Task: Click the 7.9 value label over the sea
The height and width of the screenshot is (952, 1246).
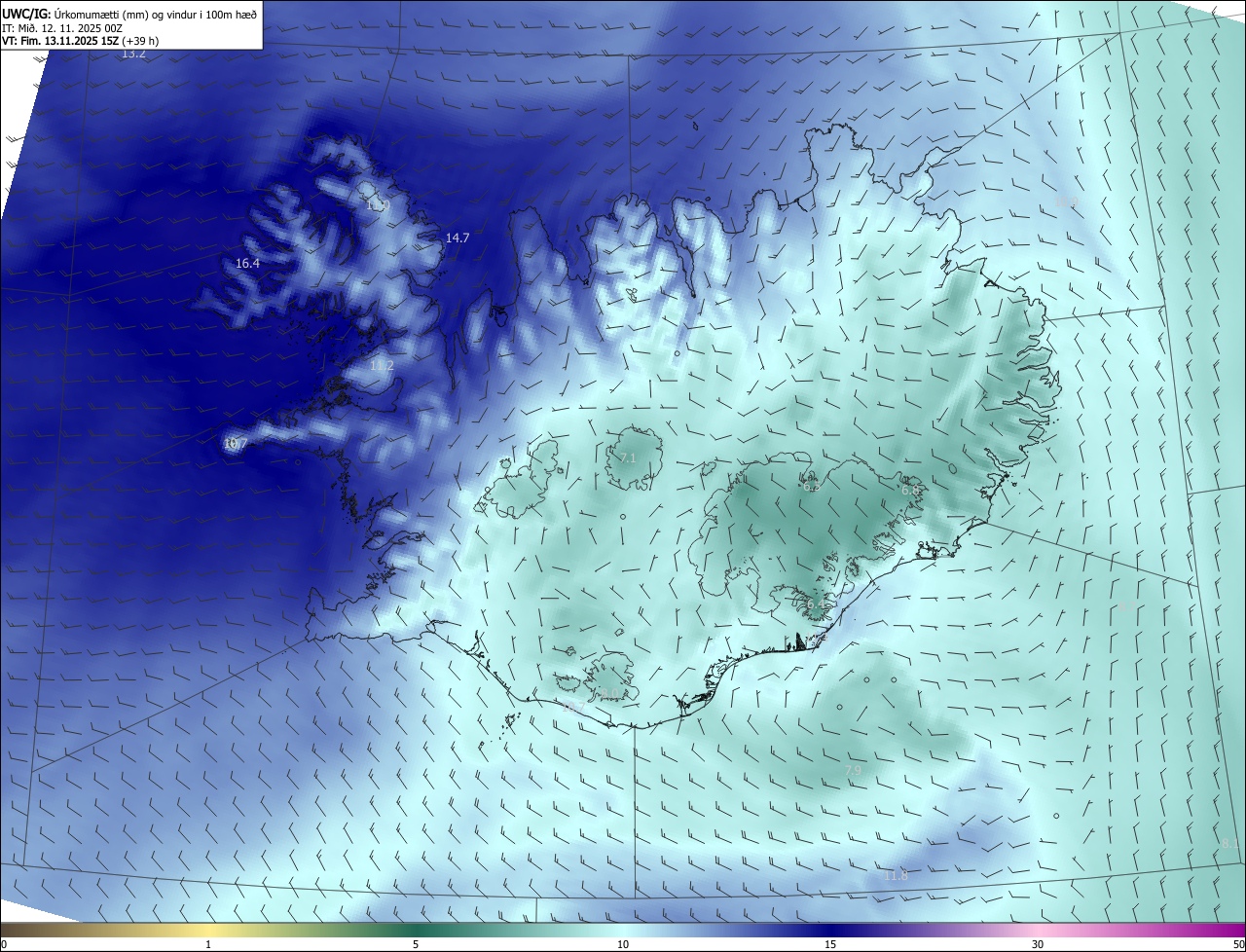Action: pyautogui.click(x=853, y=770)
